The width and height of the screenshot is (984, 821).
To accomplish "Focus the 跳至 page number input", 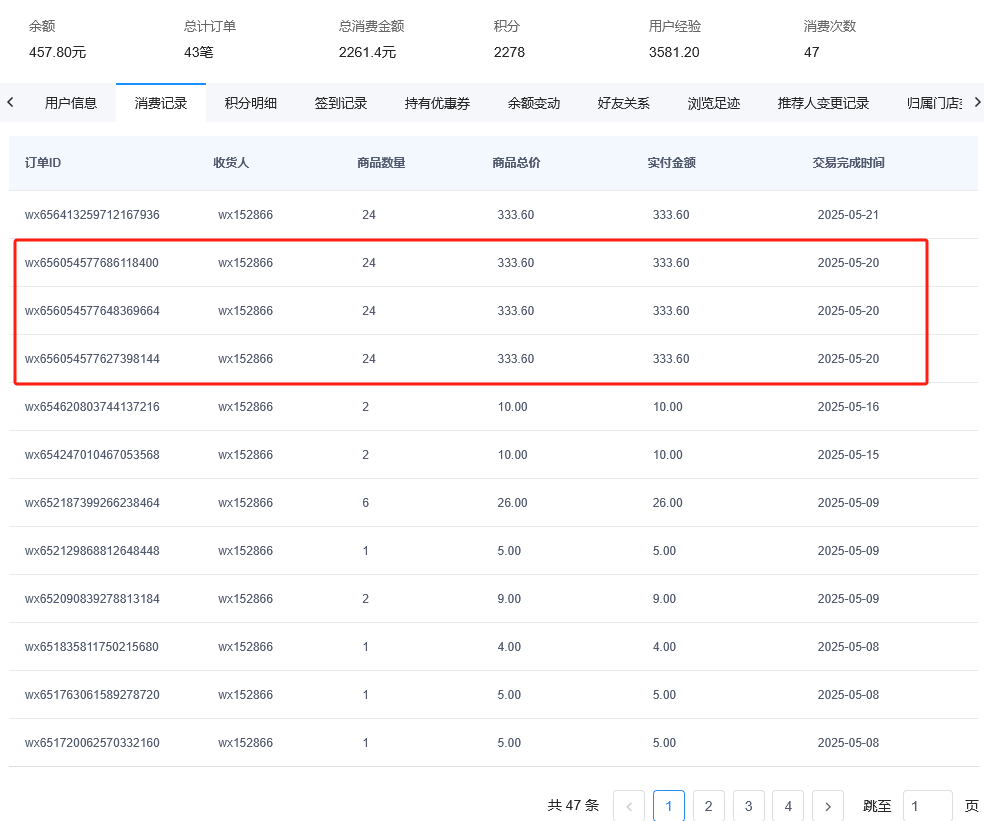I will (928, 806).
